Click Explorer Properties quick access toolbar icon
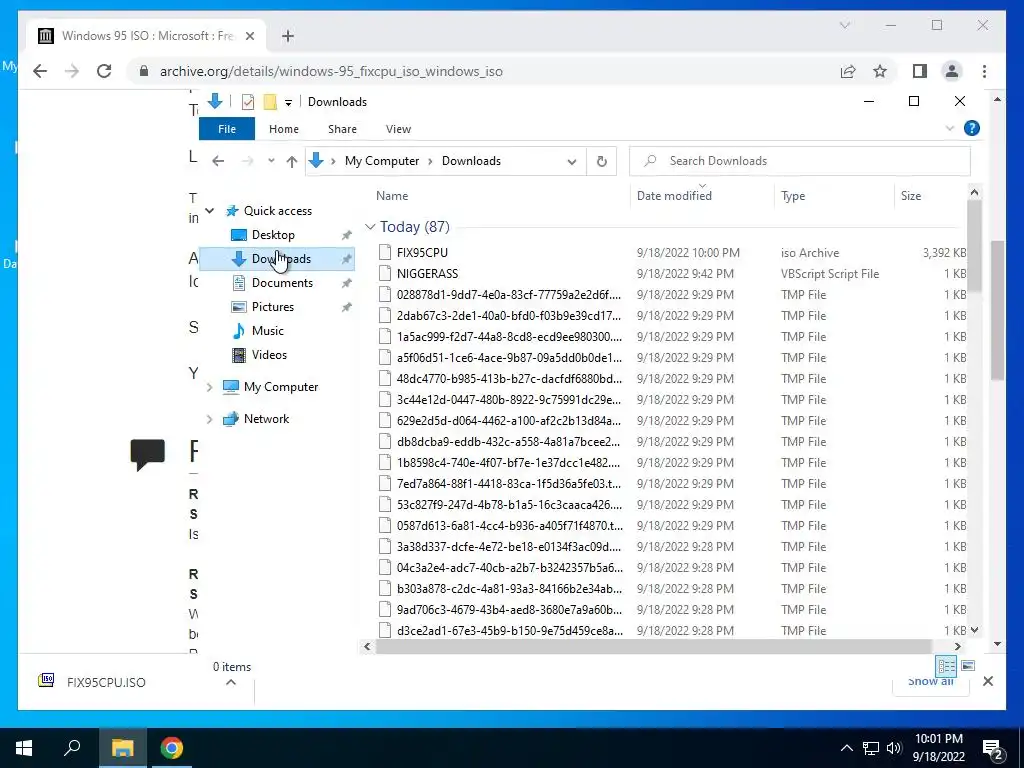Screen dimensions: 1024x768 [248, 102]
